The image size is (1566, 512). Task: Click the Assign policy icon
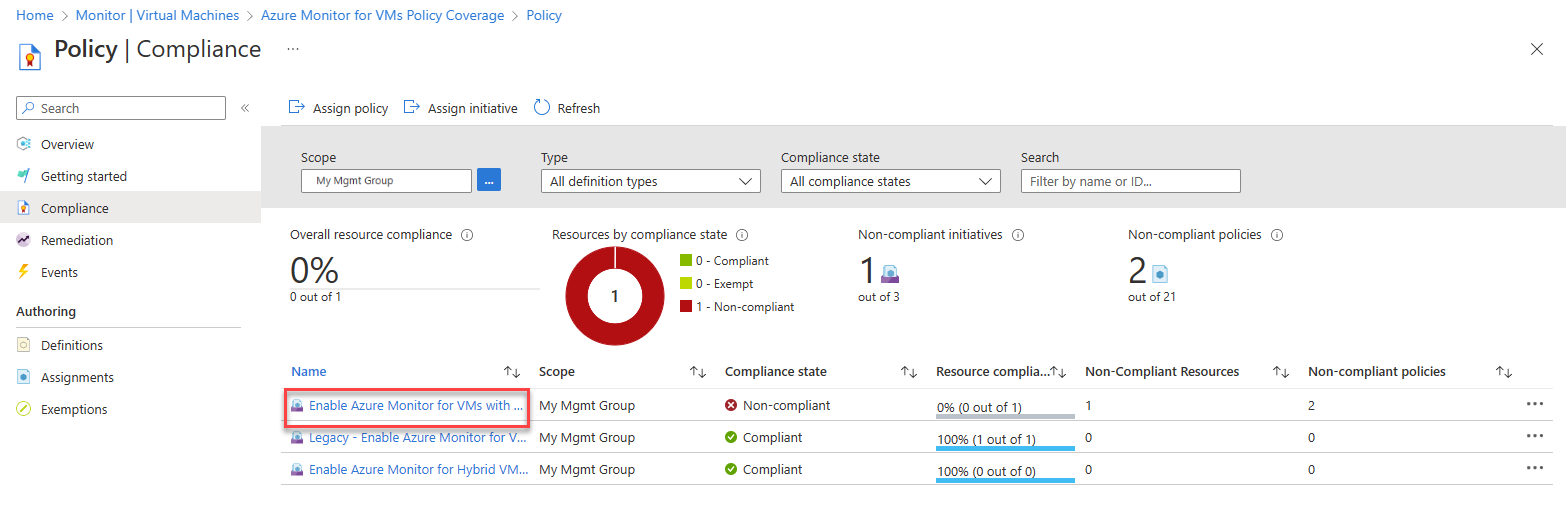[x=296, y=107]
